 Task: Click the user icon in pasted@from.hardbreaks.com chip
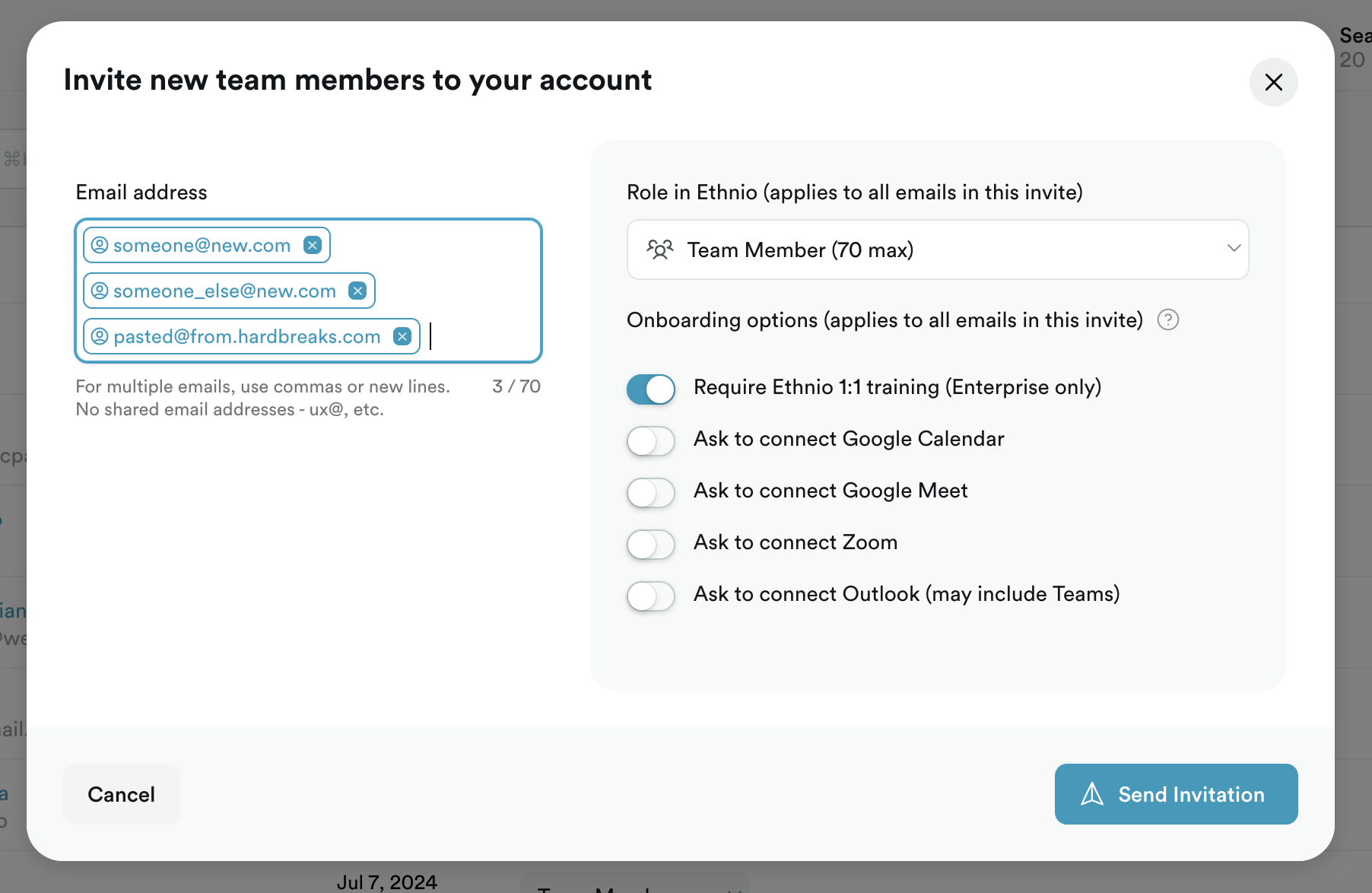[x=100, y=336]
